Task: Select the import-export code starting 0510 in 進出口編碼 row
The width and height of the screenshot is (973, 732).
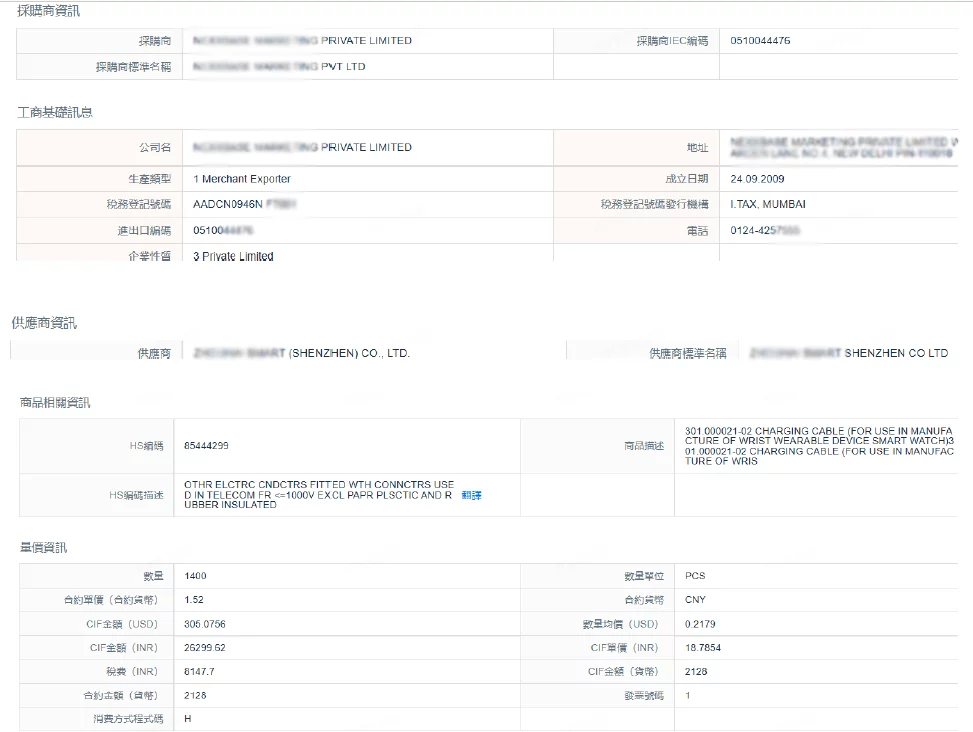Action: pos(223,230)
